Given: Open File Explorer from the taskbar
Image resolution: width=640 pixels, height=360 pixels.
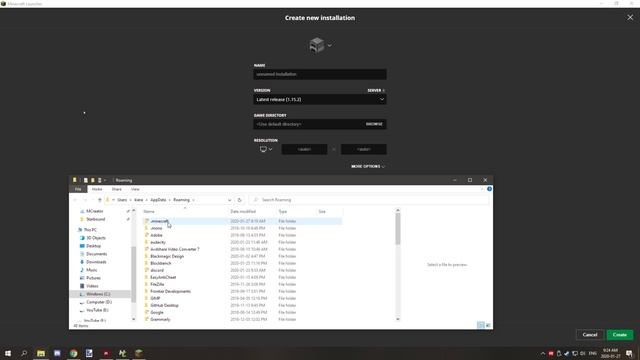Looking at the screenshot, I should [x=41, y=353].
